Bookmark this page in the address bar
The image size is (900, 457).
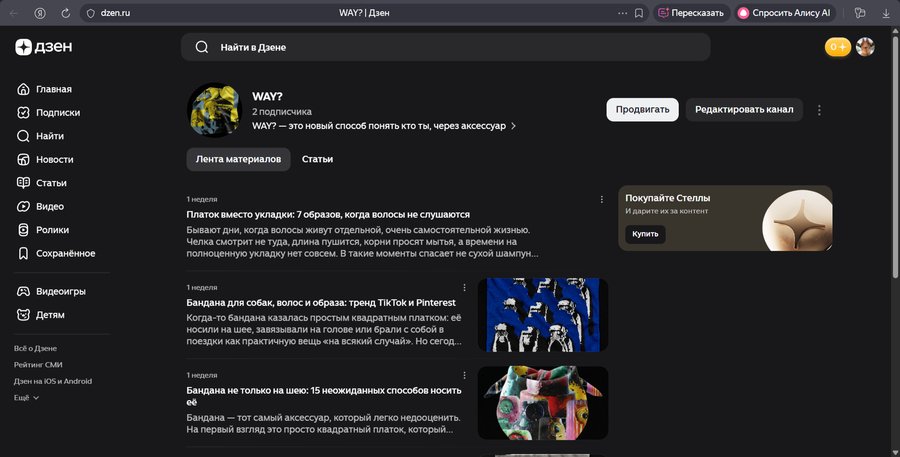pyautogui.click(x=639, y=13)
